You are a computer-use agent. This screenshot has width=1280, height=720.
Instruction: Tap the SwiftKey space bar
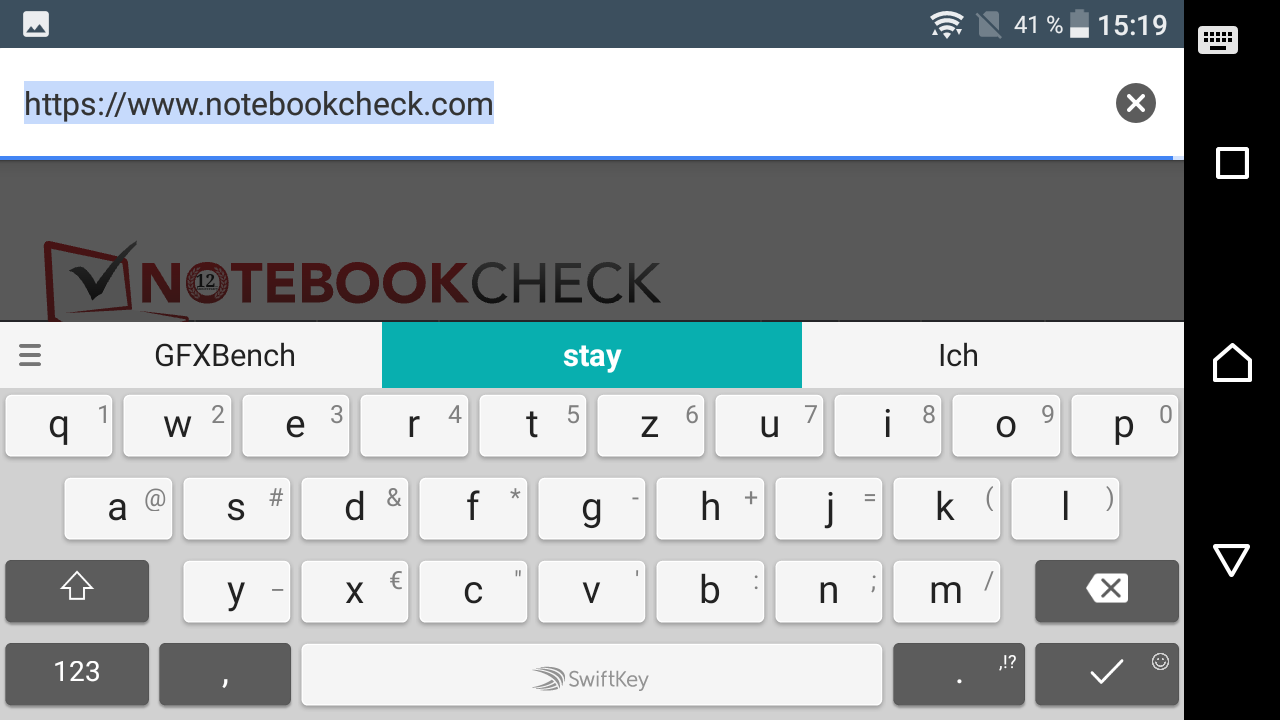click(x=592, y=673)
